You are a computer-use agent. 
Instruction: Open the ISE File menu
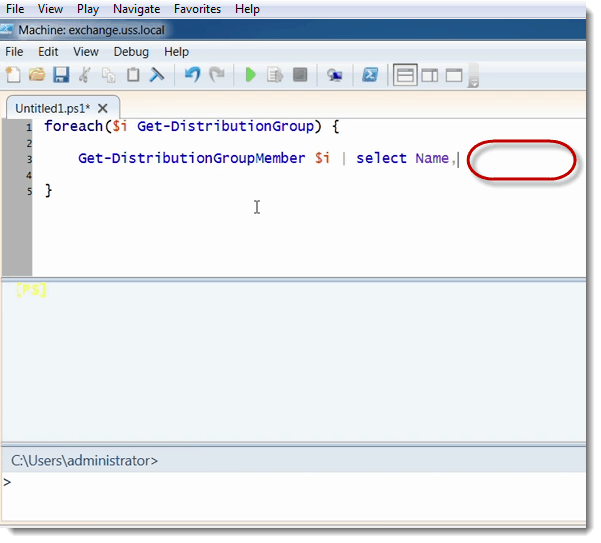pos(14,52)
